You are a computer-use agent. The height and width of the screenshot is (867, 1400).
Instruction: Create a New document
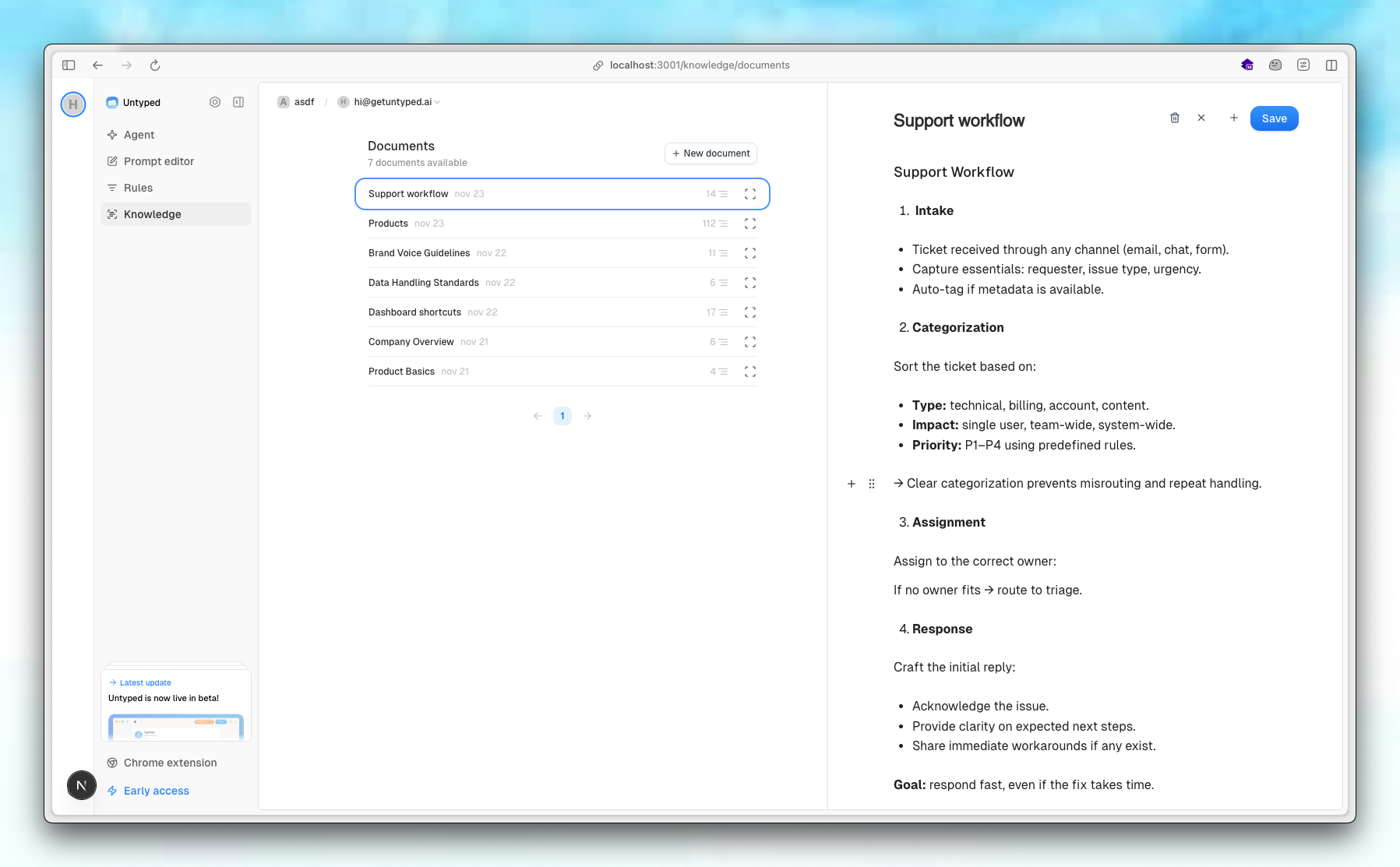click(710, 153)
